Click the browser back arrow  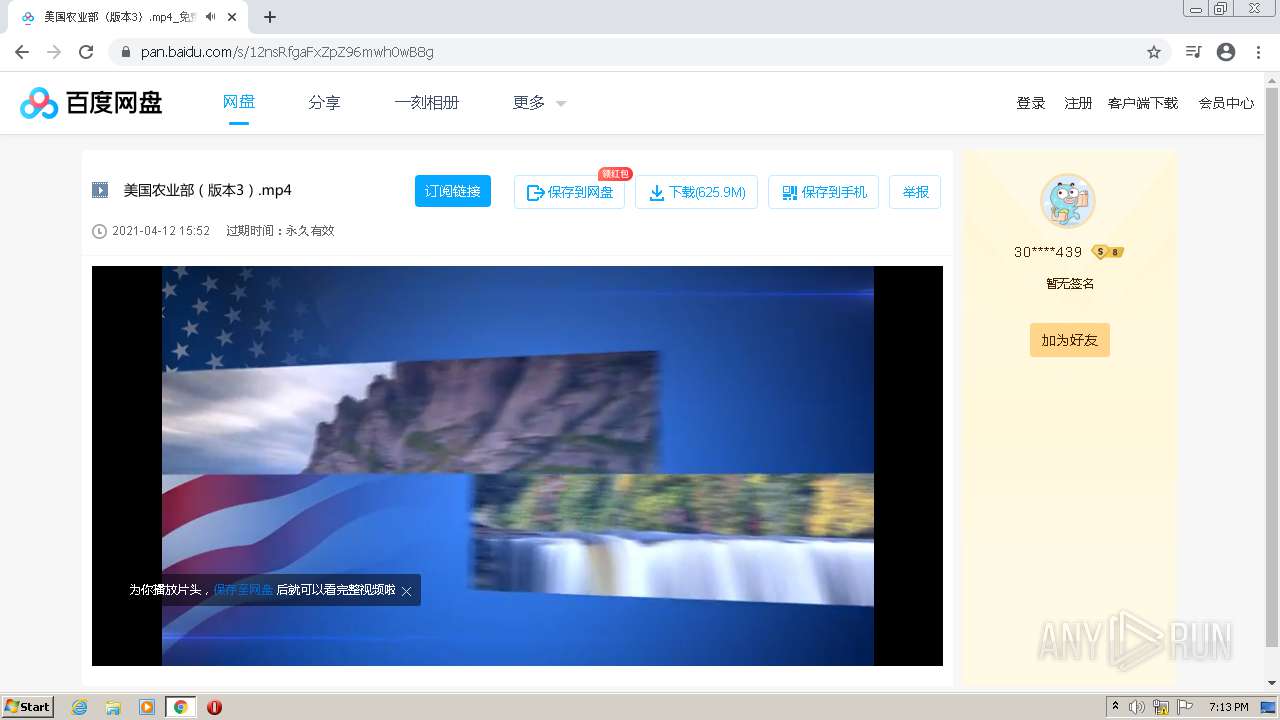click(x=22, y=52)
